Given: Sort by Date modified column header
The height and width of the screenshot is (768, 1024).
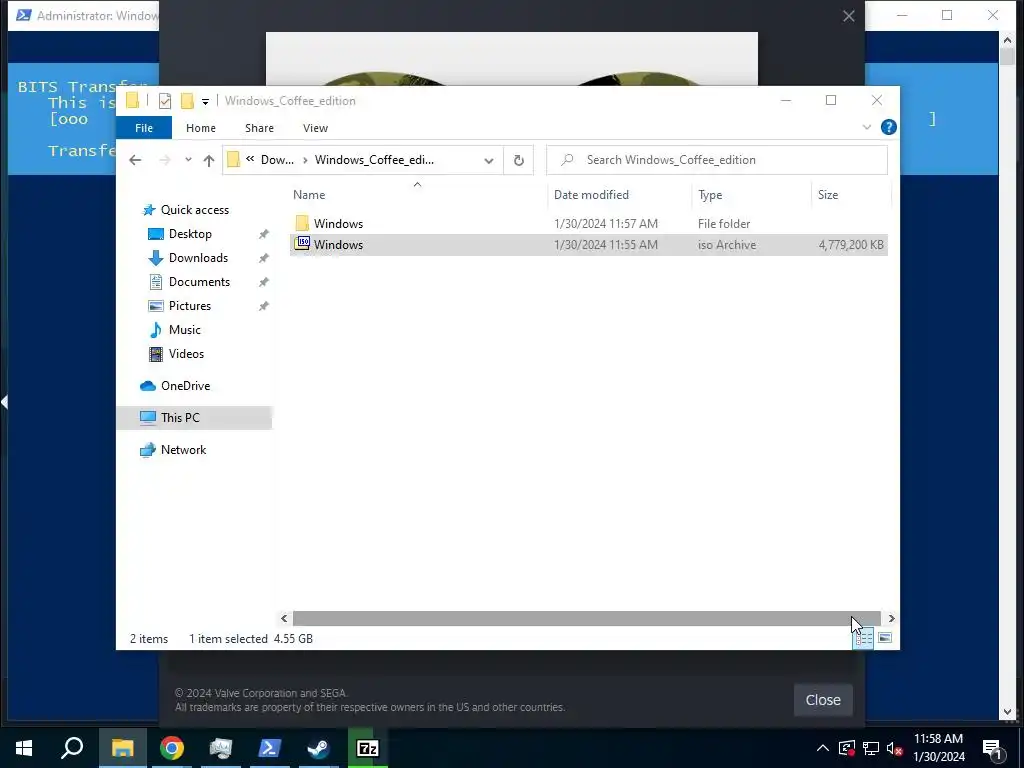Looking at the screenshot, I should 619,195.
